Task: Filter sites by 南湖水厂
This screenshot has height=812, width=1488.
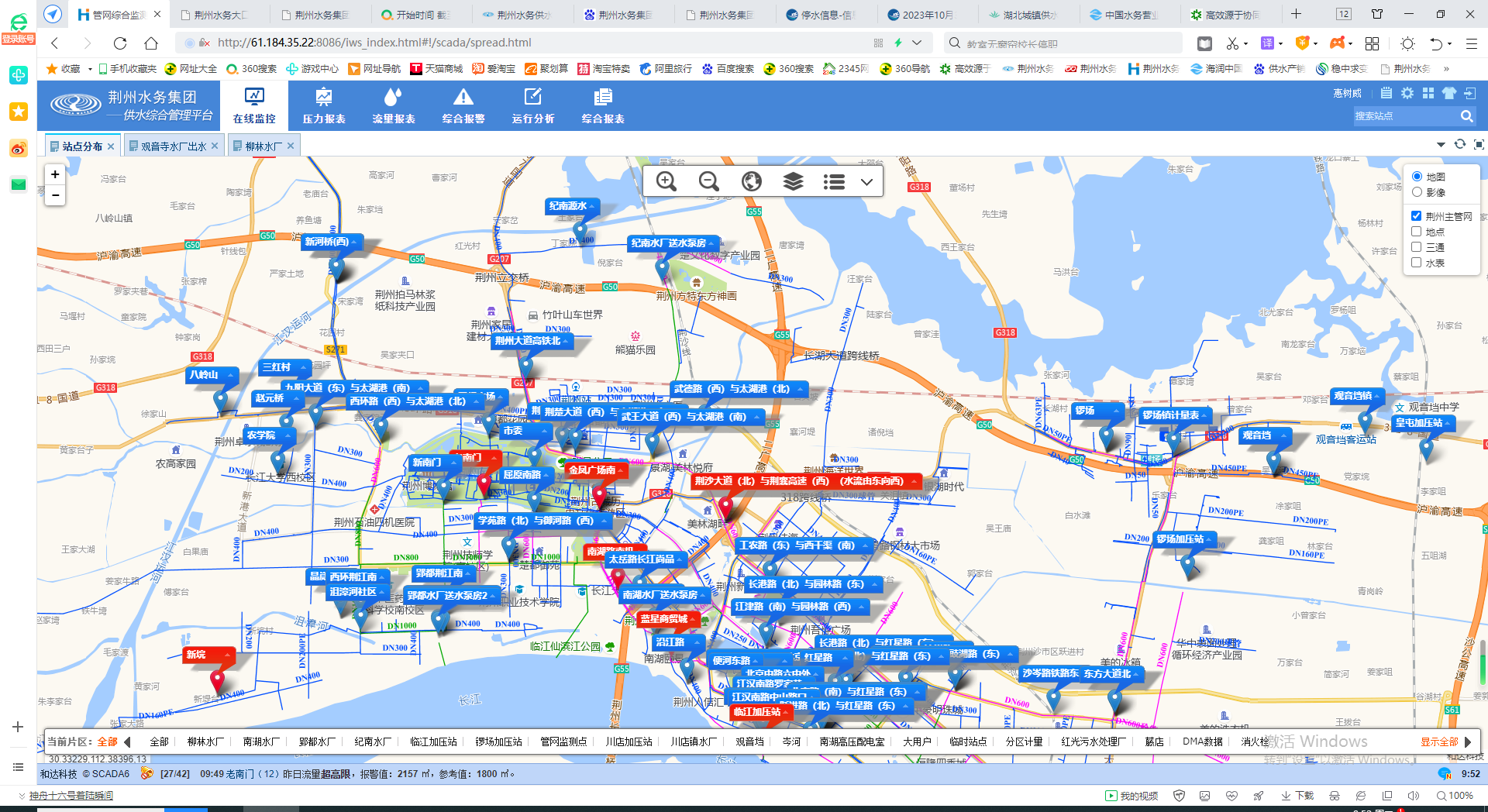Action: click(x=261, y=741)
